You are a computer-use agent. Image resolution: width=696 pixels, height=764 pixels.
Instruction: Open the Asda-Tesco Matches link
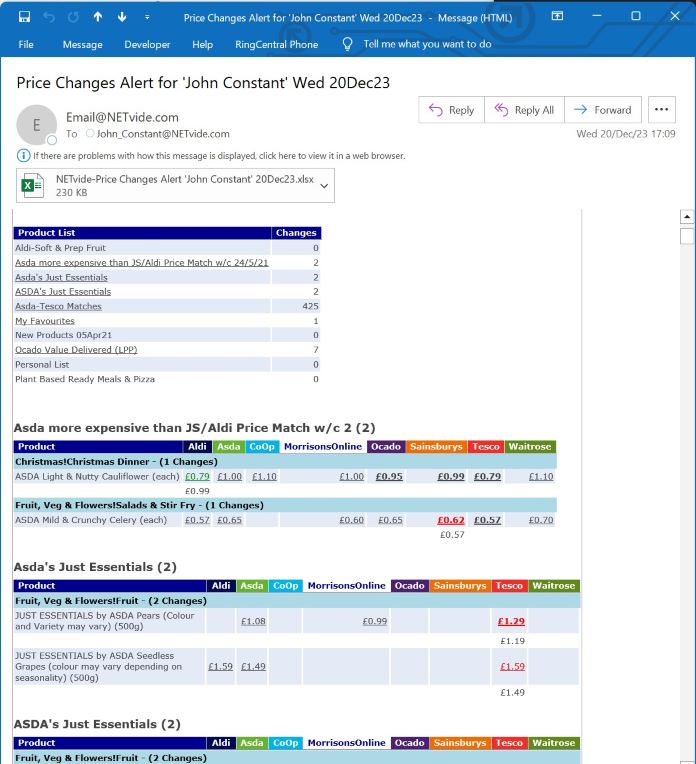(x=58, y=306)
